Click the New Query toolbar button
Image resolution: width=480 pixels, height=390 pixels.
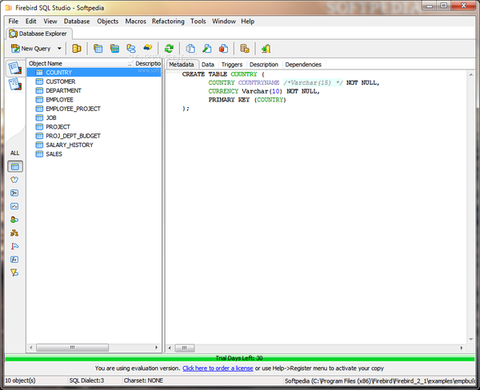pos(31,49)
